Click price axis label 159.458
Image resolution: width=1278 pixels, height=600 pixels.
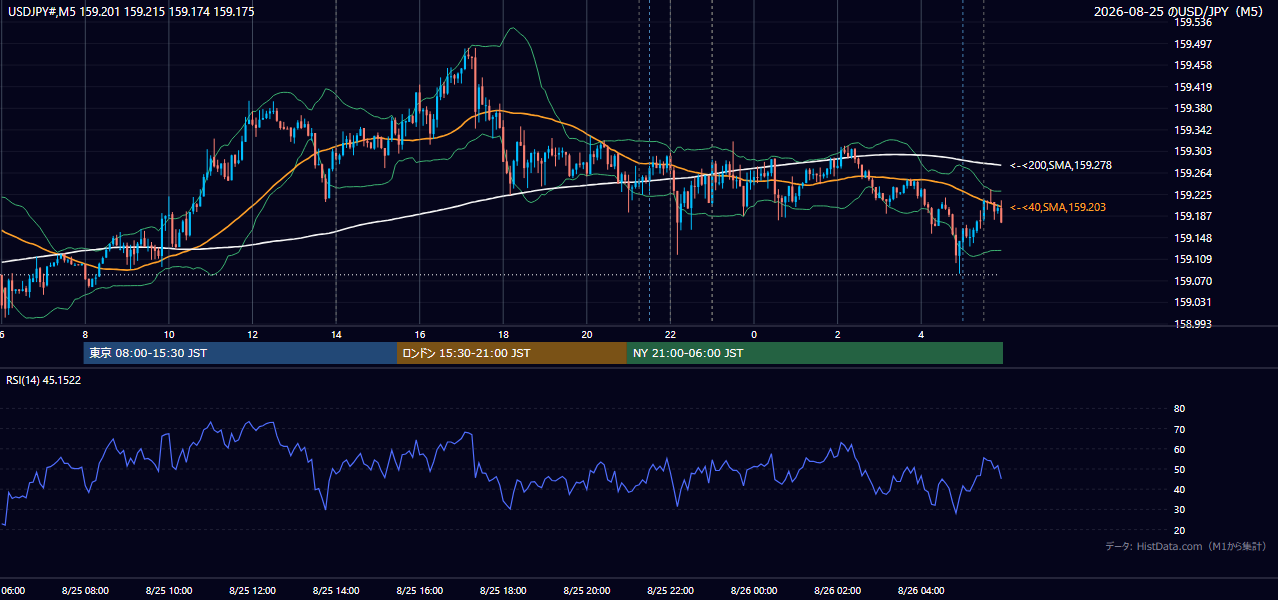1193,65
